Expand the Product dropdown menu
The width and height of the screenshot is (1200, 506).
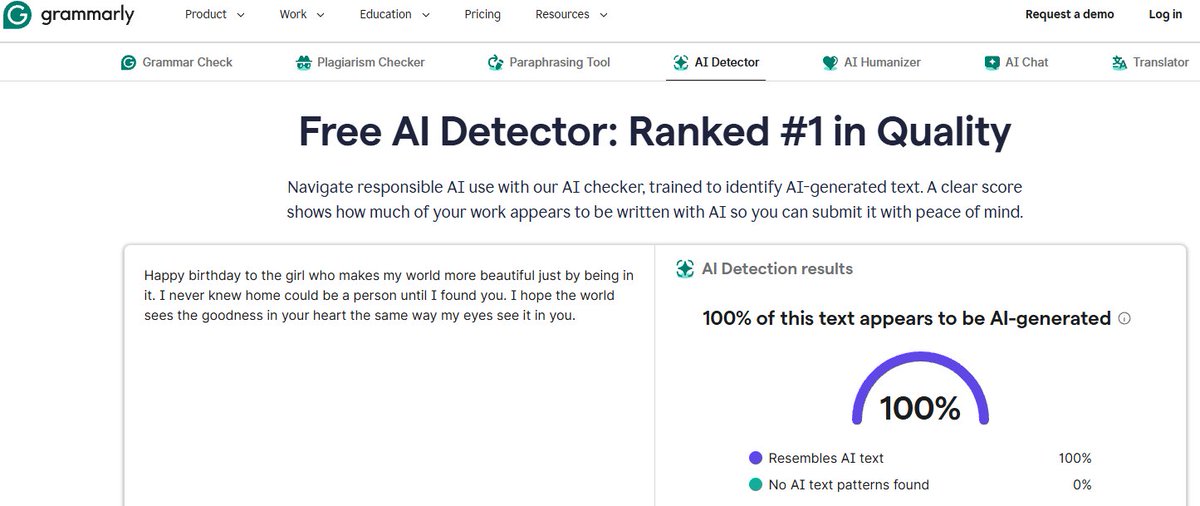(x=215, y=15)
